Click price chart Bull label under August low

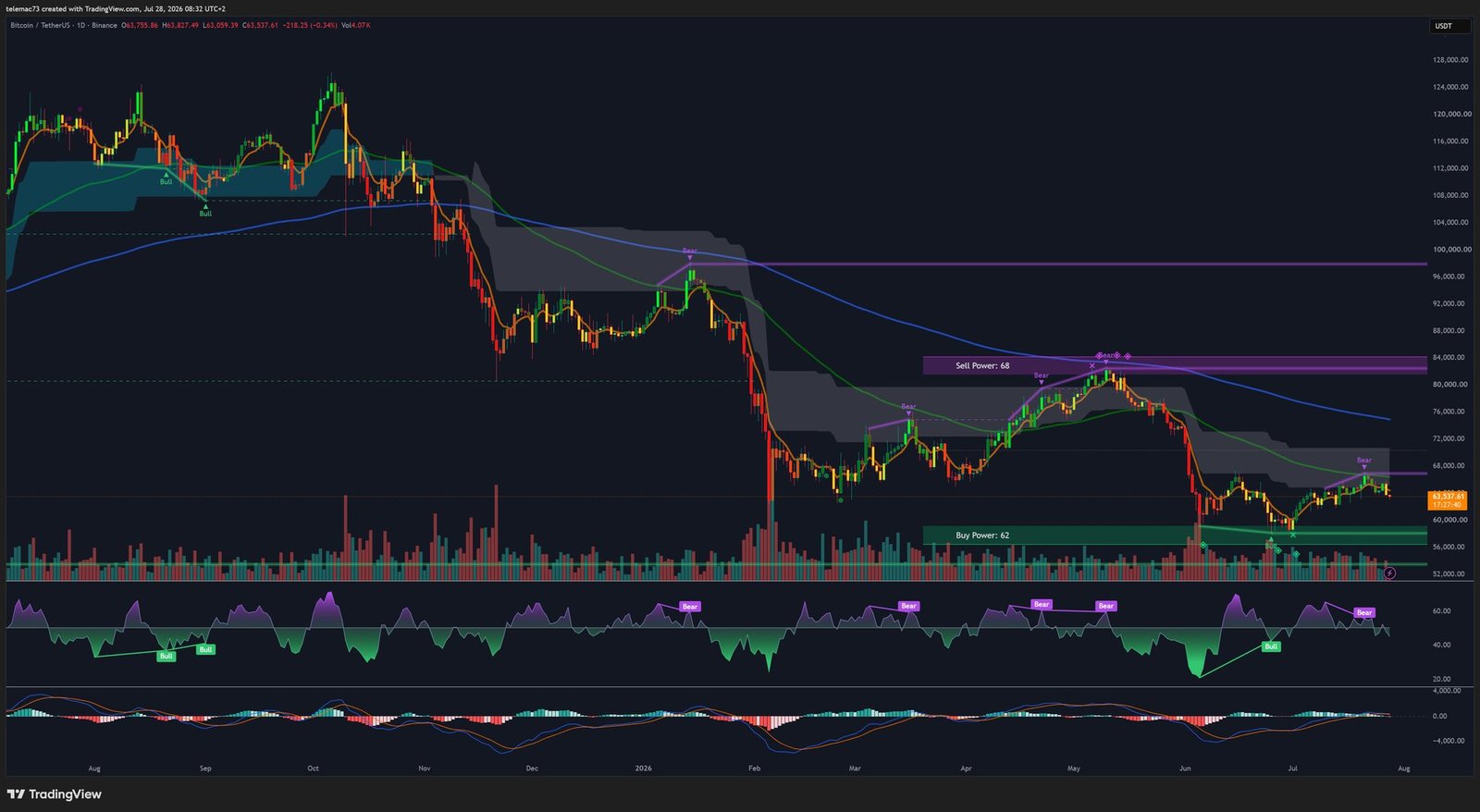coord(166,181)
